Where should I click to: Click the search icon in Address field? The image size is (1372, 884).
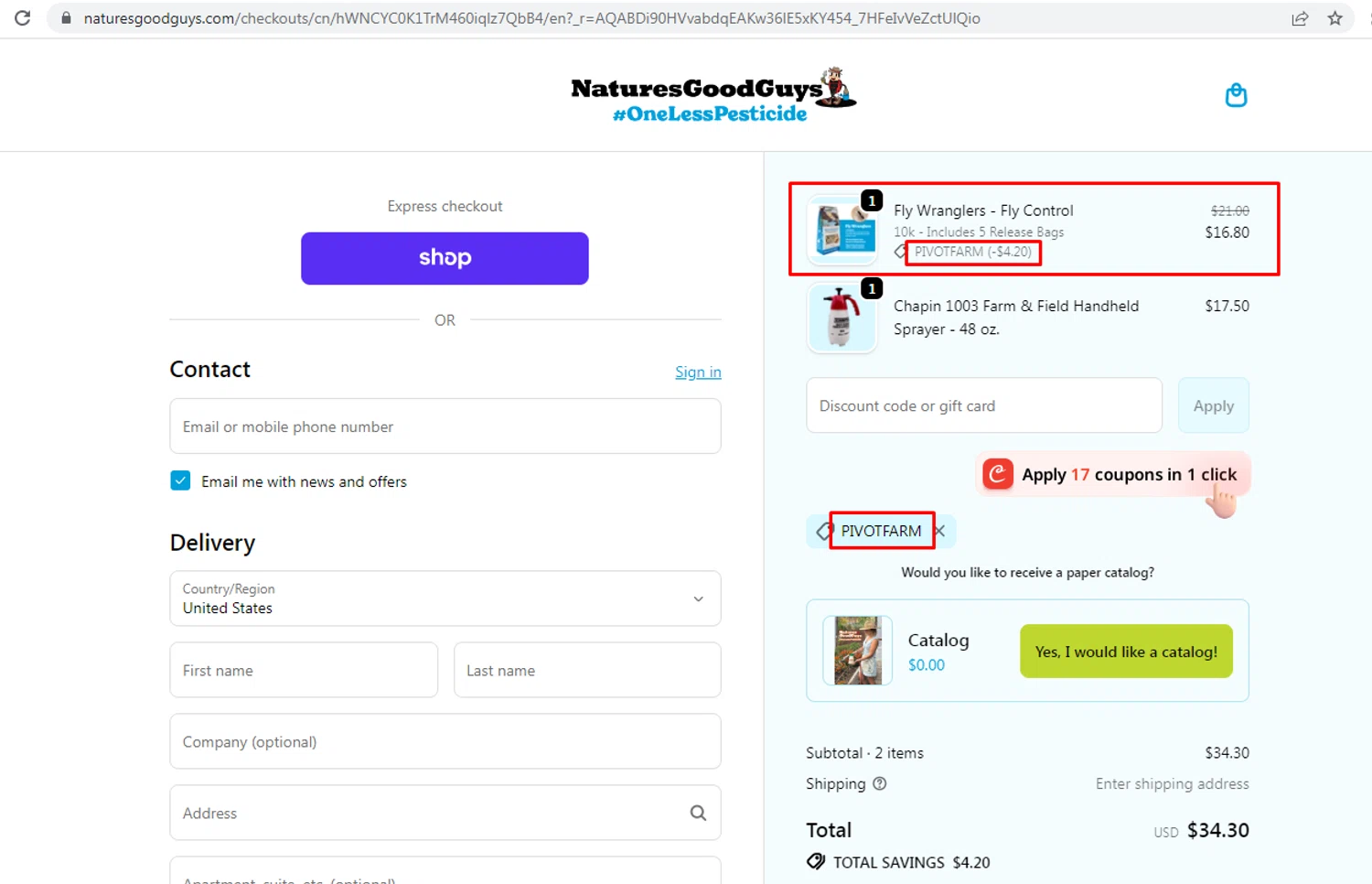698,813
